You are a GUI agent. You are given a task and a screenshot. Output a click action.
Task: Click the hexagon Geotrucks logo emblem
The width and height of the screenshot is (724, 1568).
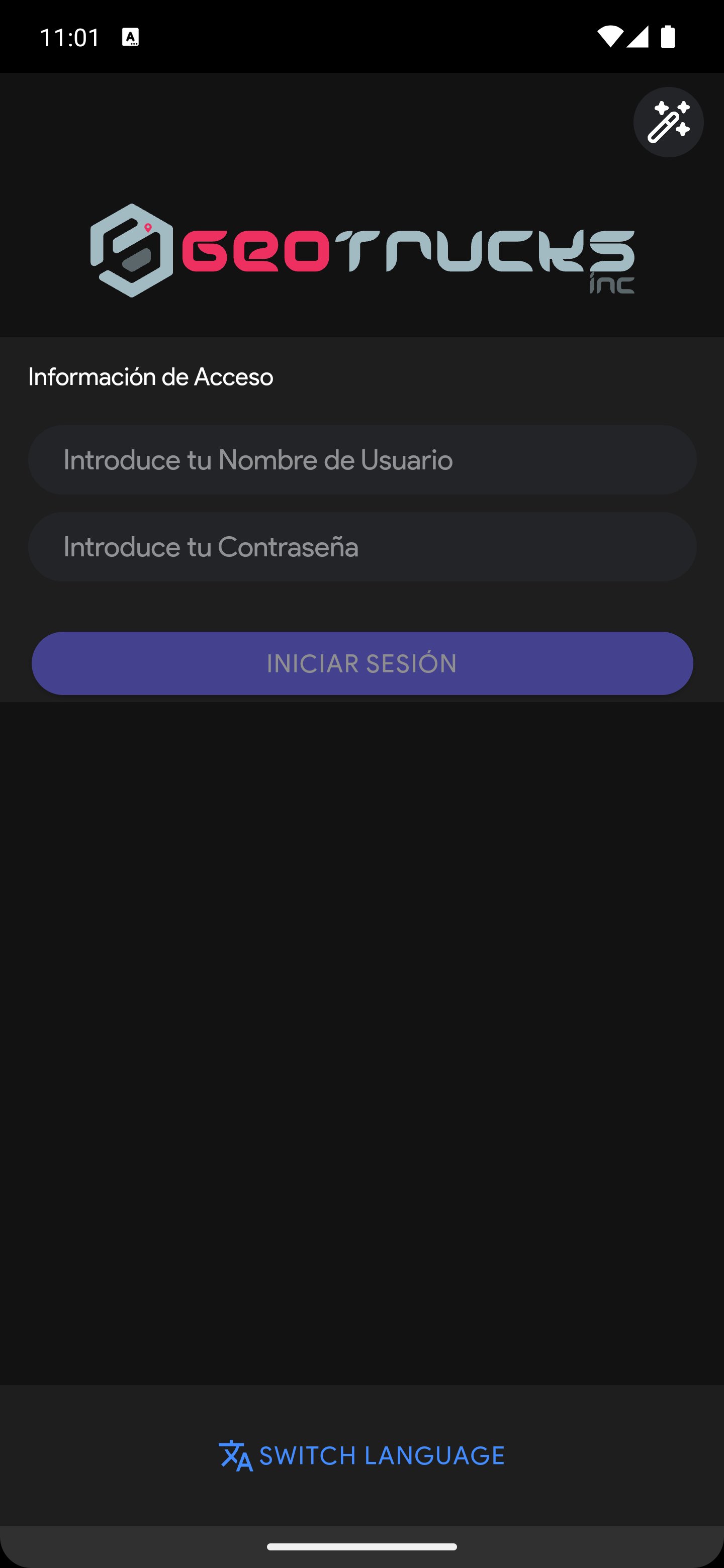point(132,250)
